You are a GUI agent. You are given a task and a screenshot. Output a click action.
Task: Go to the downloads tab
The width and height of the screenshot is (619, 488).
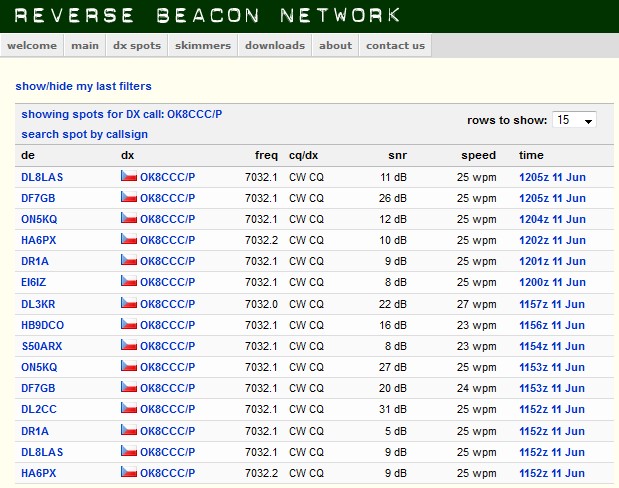pos(275,45)
